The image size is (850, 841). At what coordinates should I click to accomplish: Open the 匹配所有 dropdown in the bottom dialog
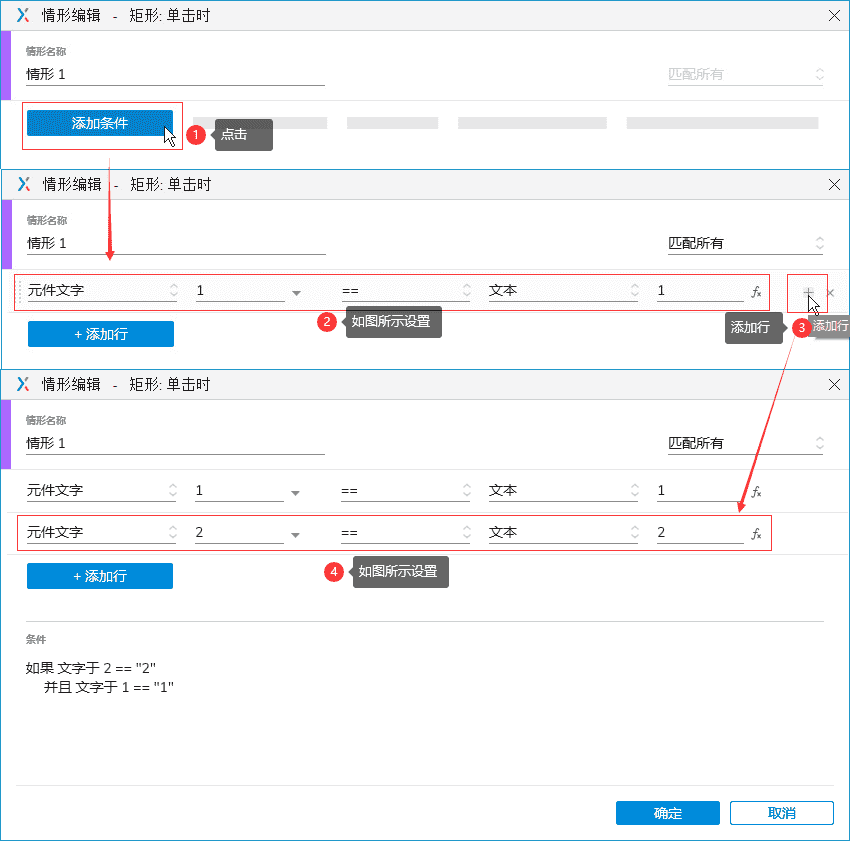745,443
